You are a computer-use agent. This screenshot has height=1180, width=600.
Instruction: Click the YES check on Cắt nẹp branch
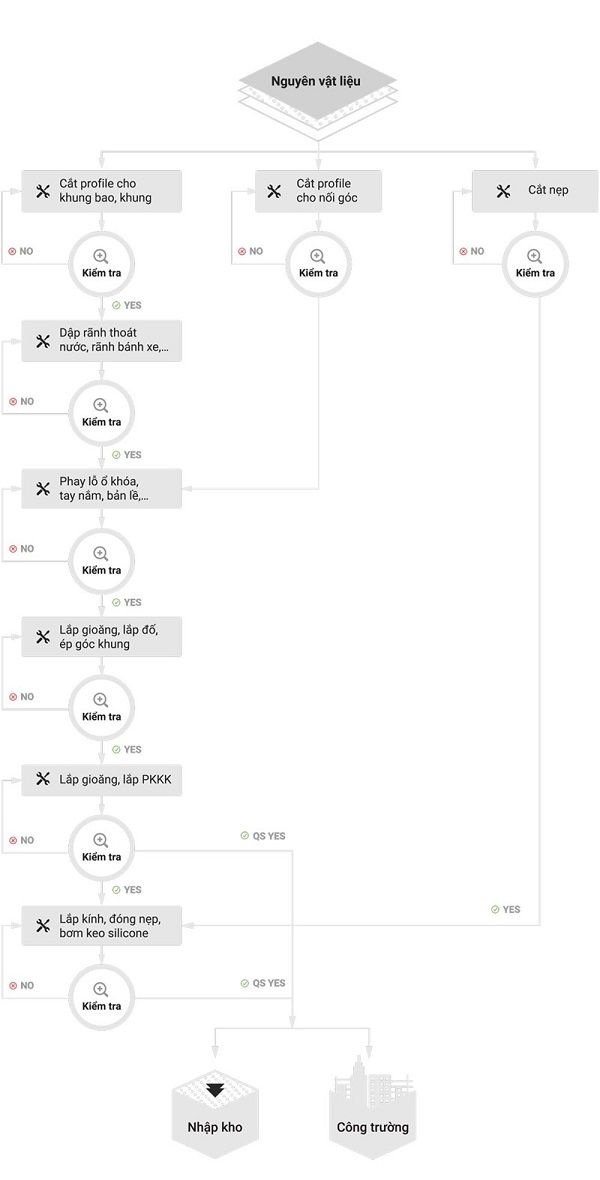tap(505, 909)
